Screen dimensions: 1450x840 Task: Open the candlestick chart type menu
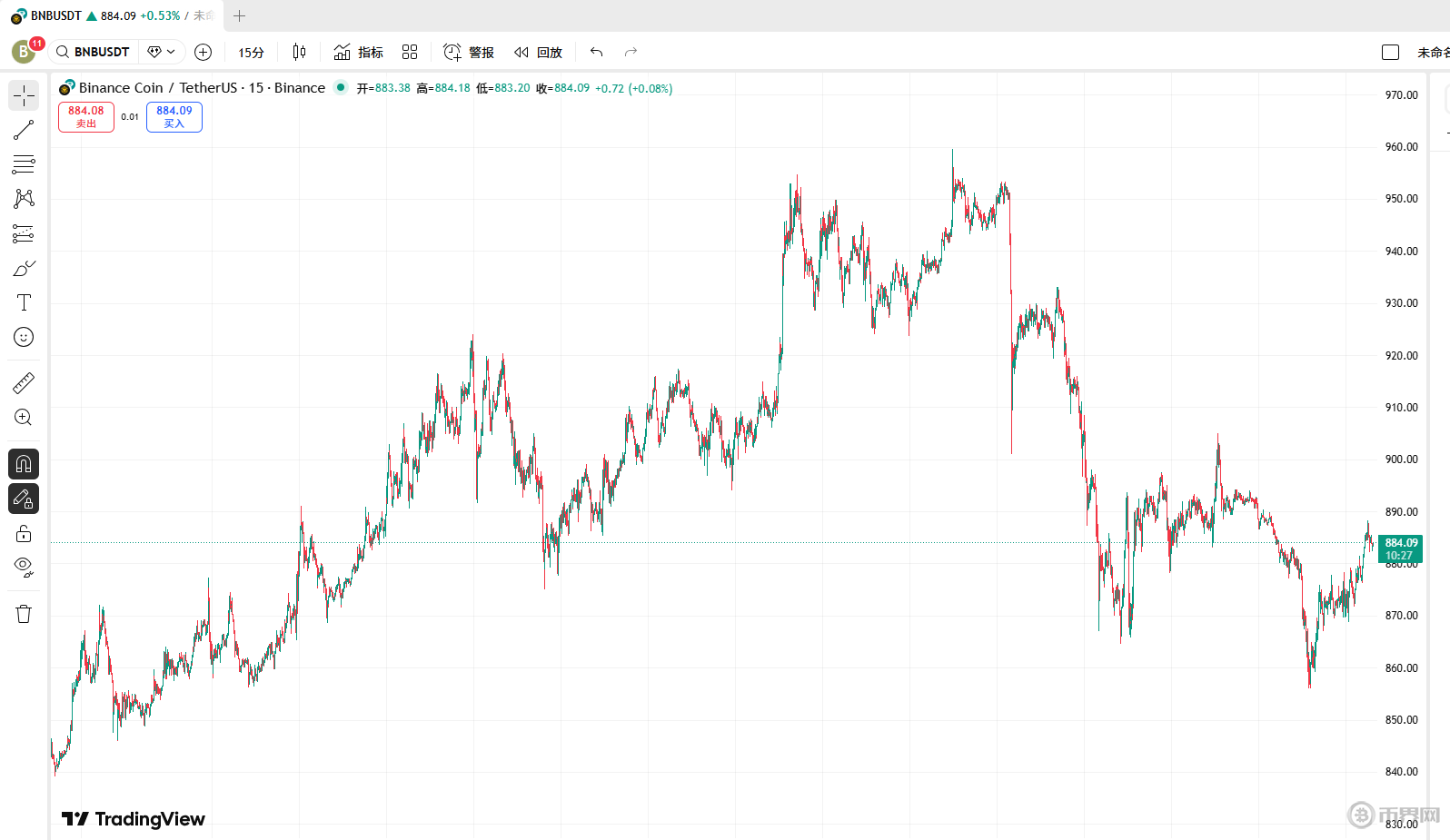(299, 53)
